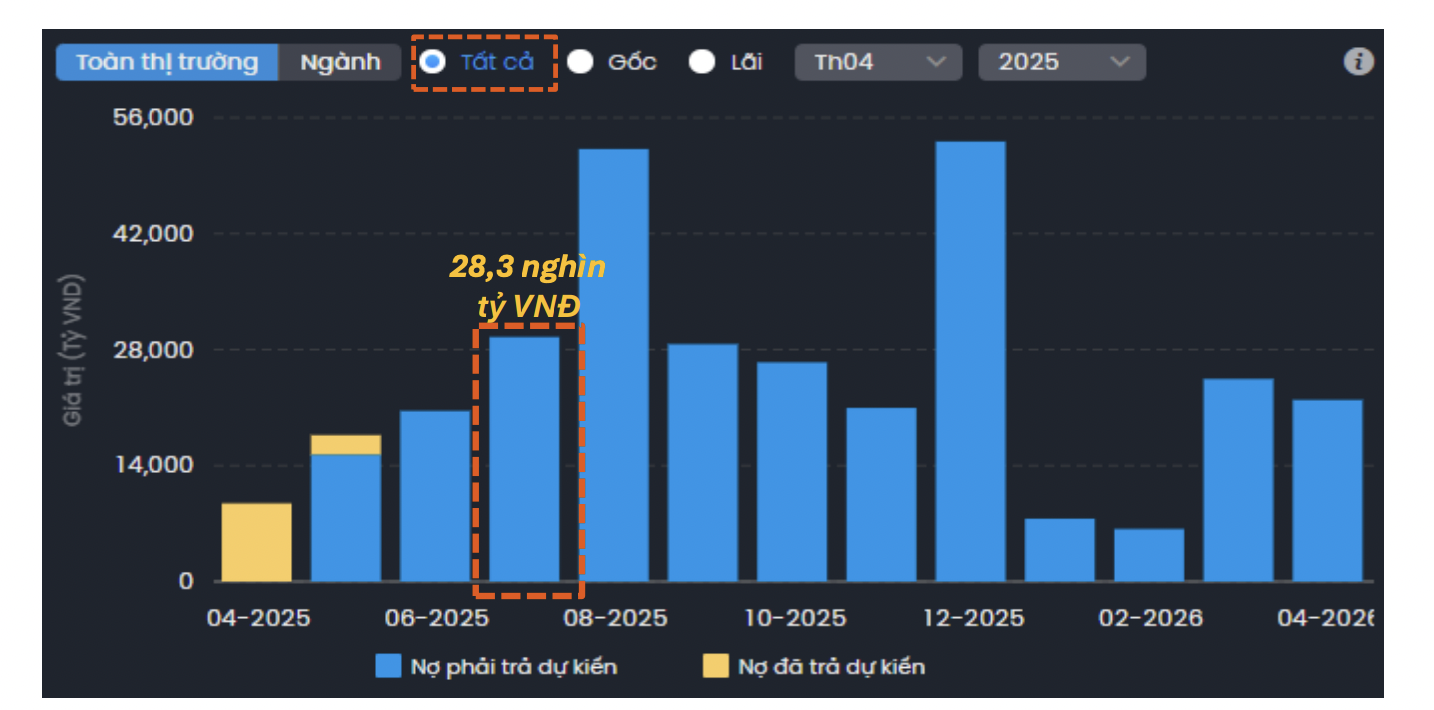Select the Tất cả radio button
This screenshot has height=710, width=1434.
click(x=434, y=61)
